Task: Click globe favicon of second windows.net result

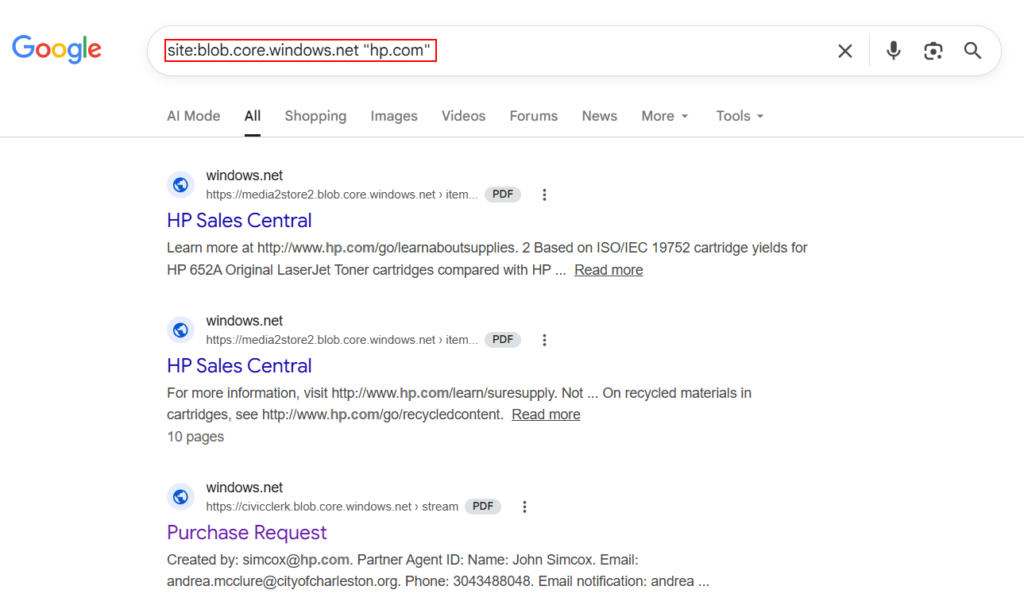Action: pos(181,330)
